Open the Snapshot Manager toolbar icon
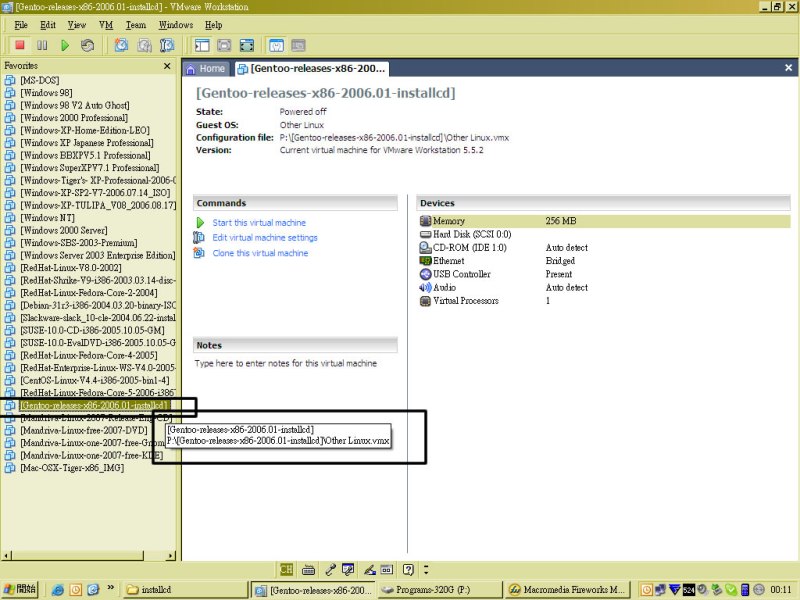The width and height of the screenshot is (800, 600). 167,45
